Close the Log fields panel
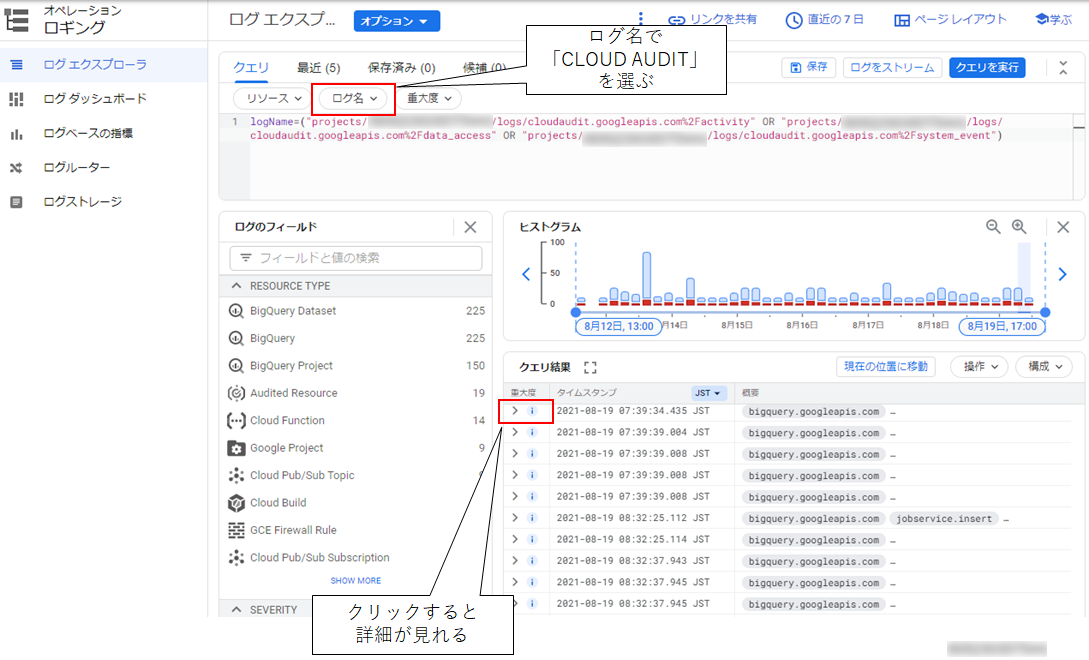 click(470, 227)
